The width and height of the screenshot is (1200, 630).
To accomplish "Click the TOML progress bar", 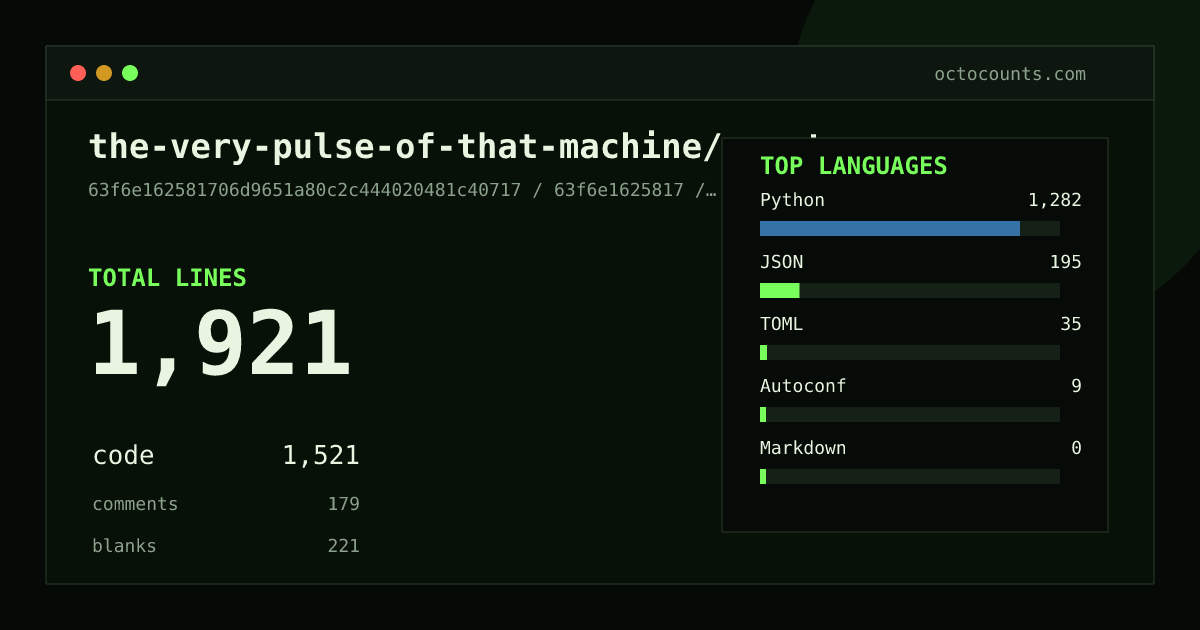I will [x=910, y=352].
